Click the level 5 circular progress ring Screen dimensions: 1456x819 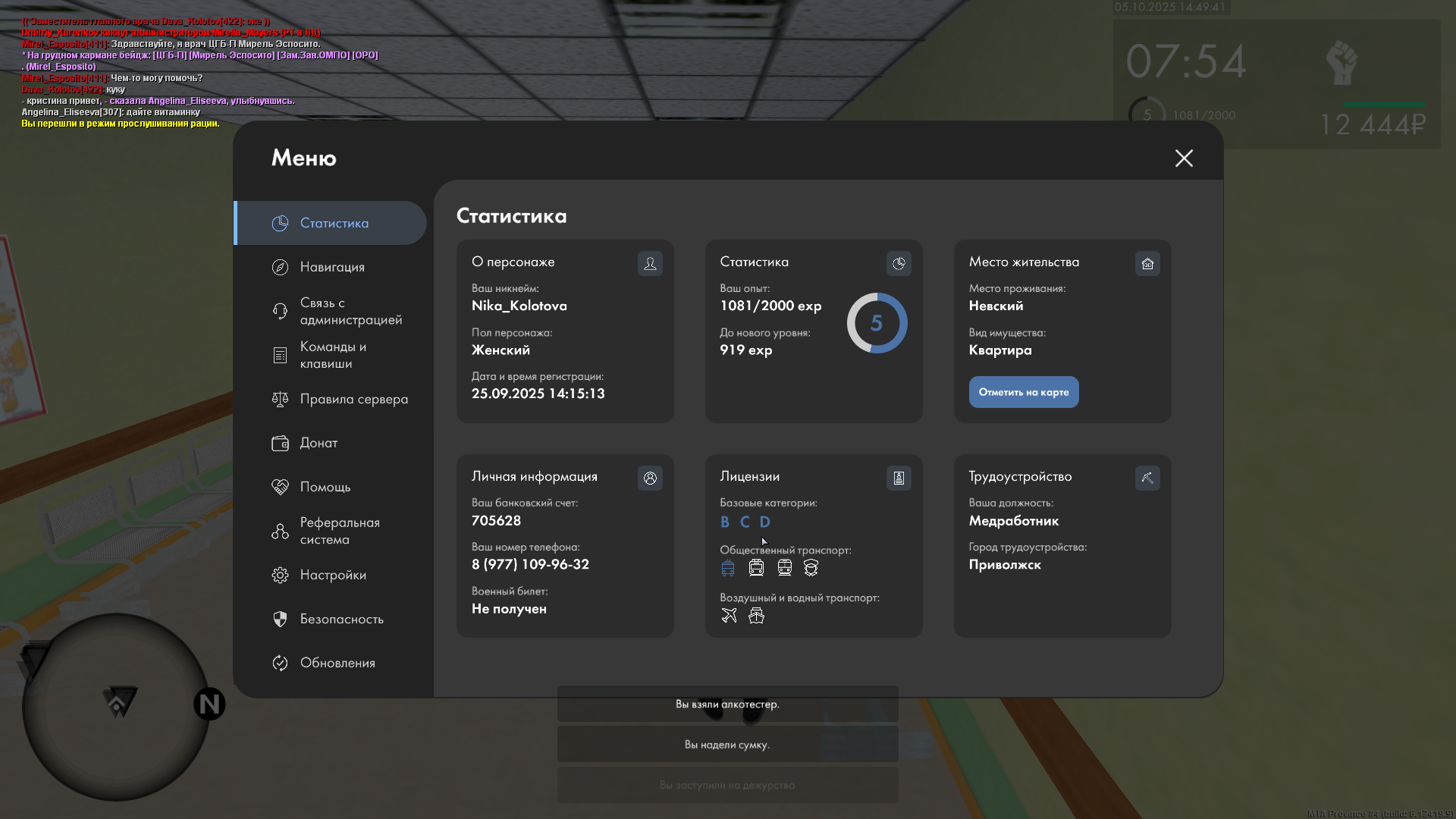click(x=877, y=323)
